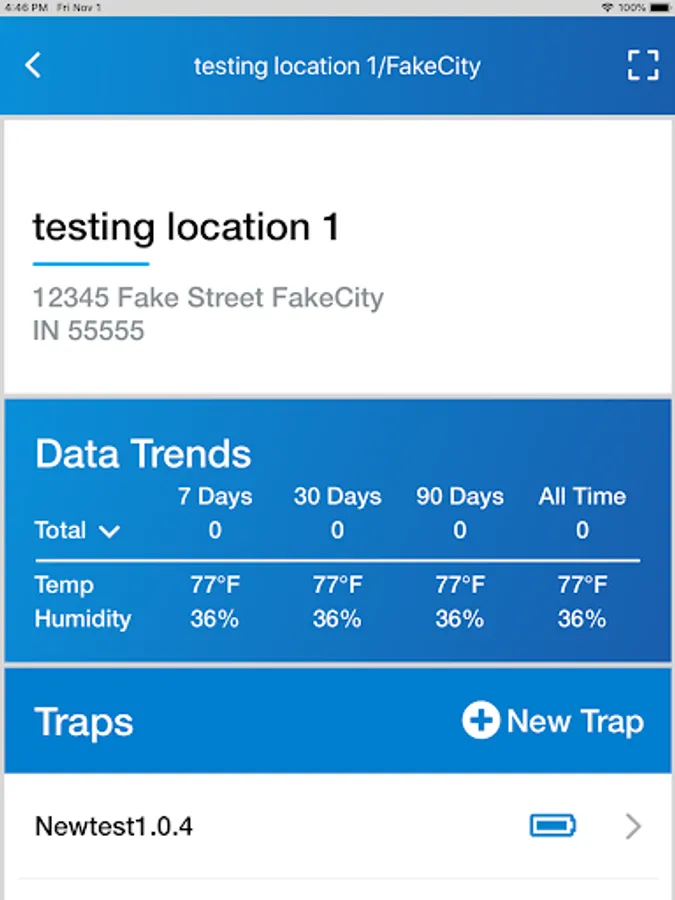Tap the plus circle icon for New Trap
Image resolution: width=675 pixels, height=900 pixels.
[x=480, y=721]
